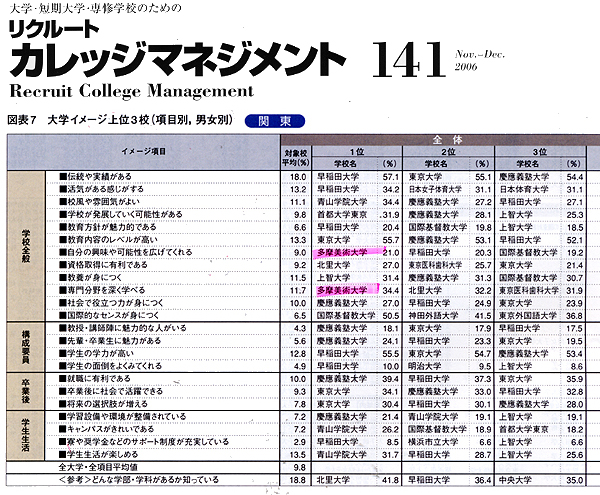Viewport: 600px width, 495px height.
Task: Click the '日本体育大学' cell
Action: [524, 189]
